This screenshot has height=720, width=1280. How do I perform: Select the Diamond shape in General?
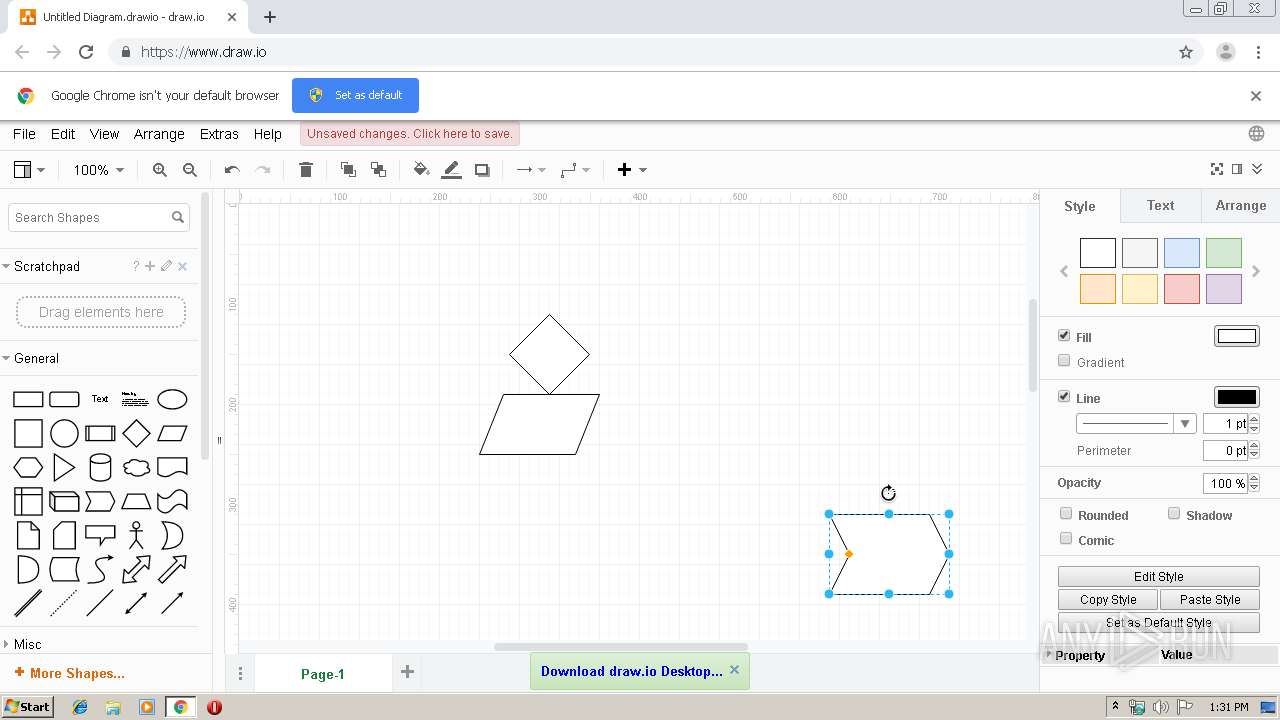click(136, 433)
